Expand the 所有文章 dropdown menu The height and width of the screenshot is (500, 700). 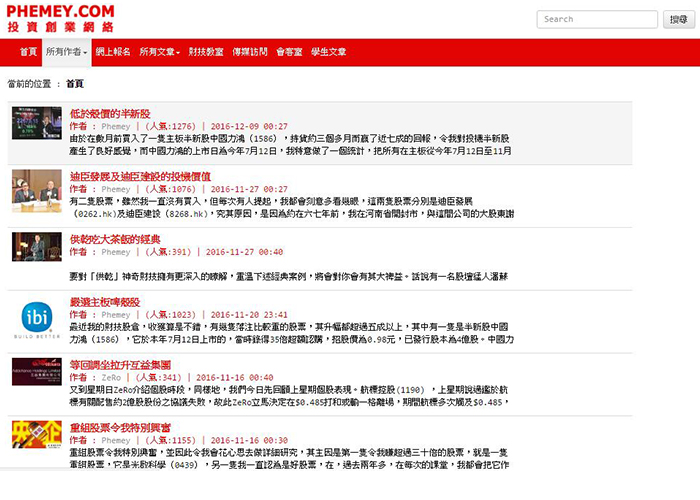pyautogui.click(x=160, y=51)
